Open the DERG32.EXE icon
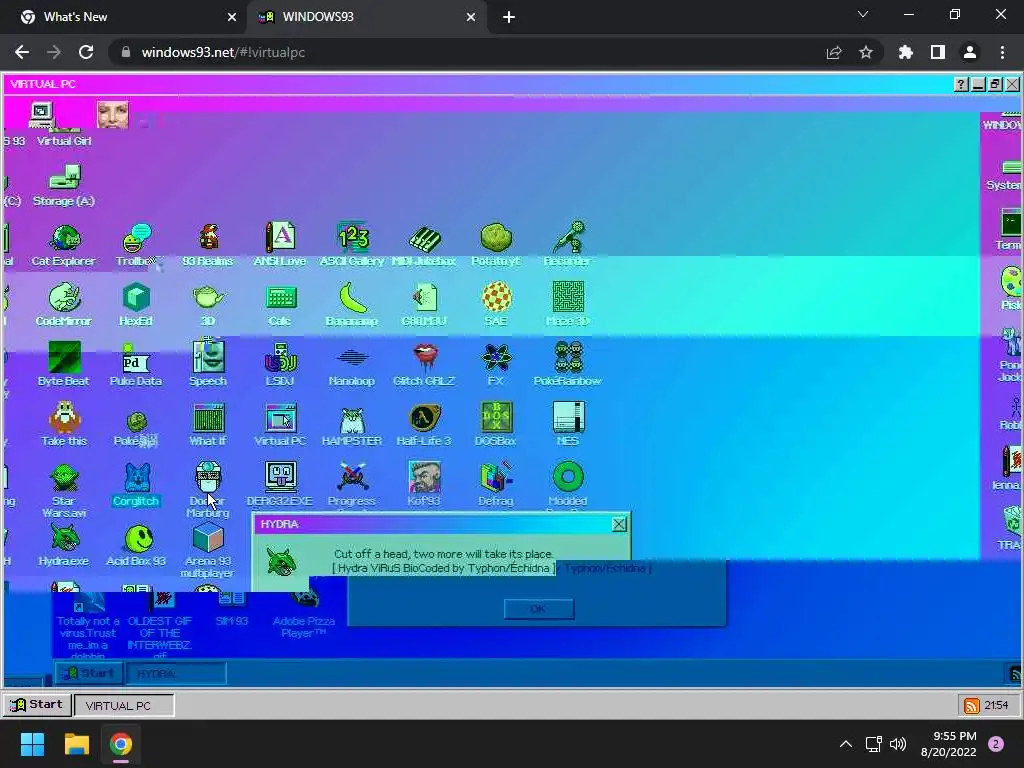 click(280, 485)
